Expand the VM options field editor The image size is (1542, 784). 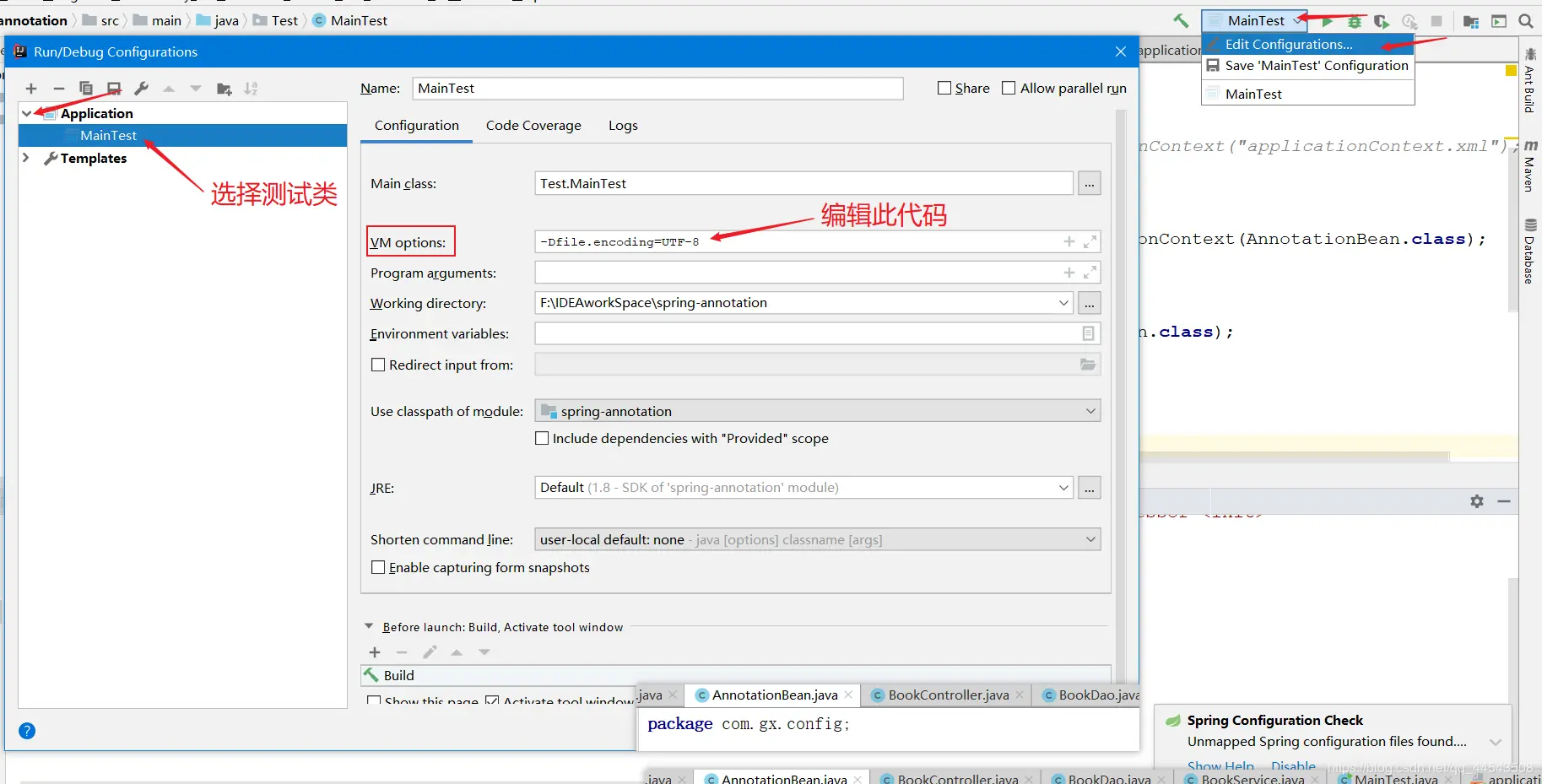coord(1090,242)
